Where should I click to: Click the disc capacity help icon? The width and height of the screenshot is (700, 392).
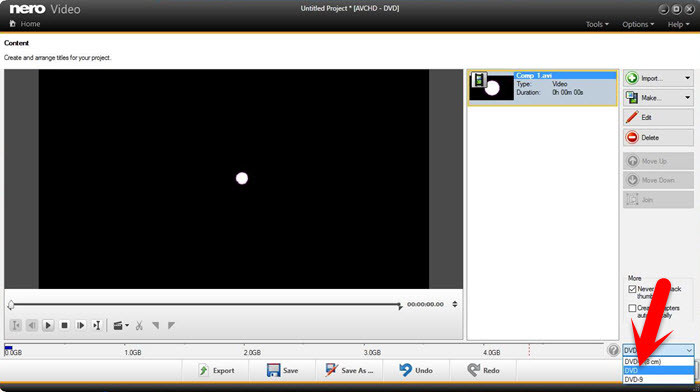point(613,350)
